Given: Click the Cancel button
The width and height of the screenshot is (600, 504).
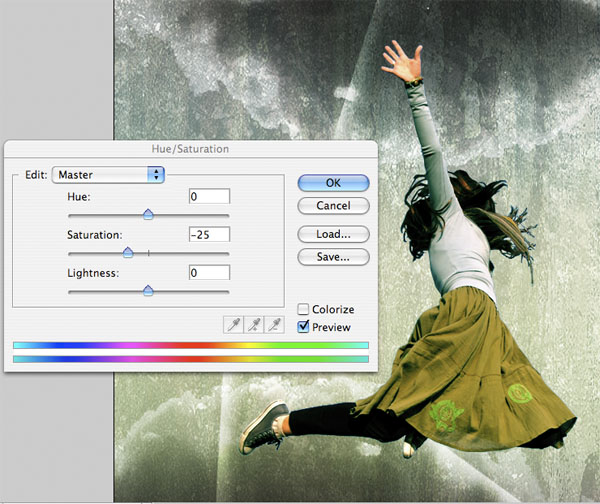Looking at the screenshot, I should pyautogui.click(x=333, y=206).
